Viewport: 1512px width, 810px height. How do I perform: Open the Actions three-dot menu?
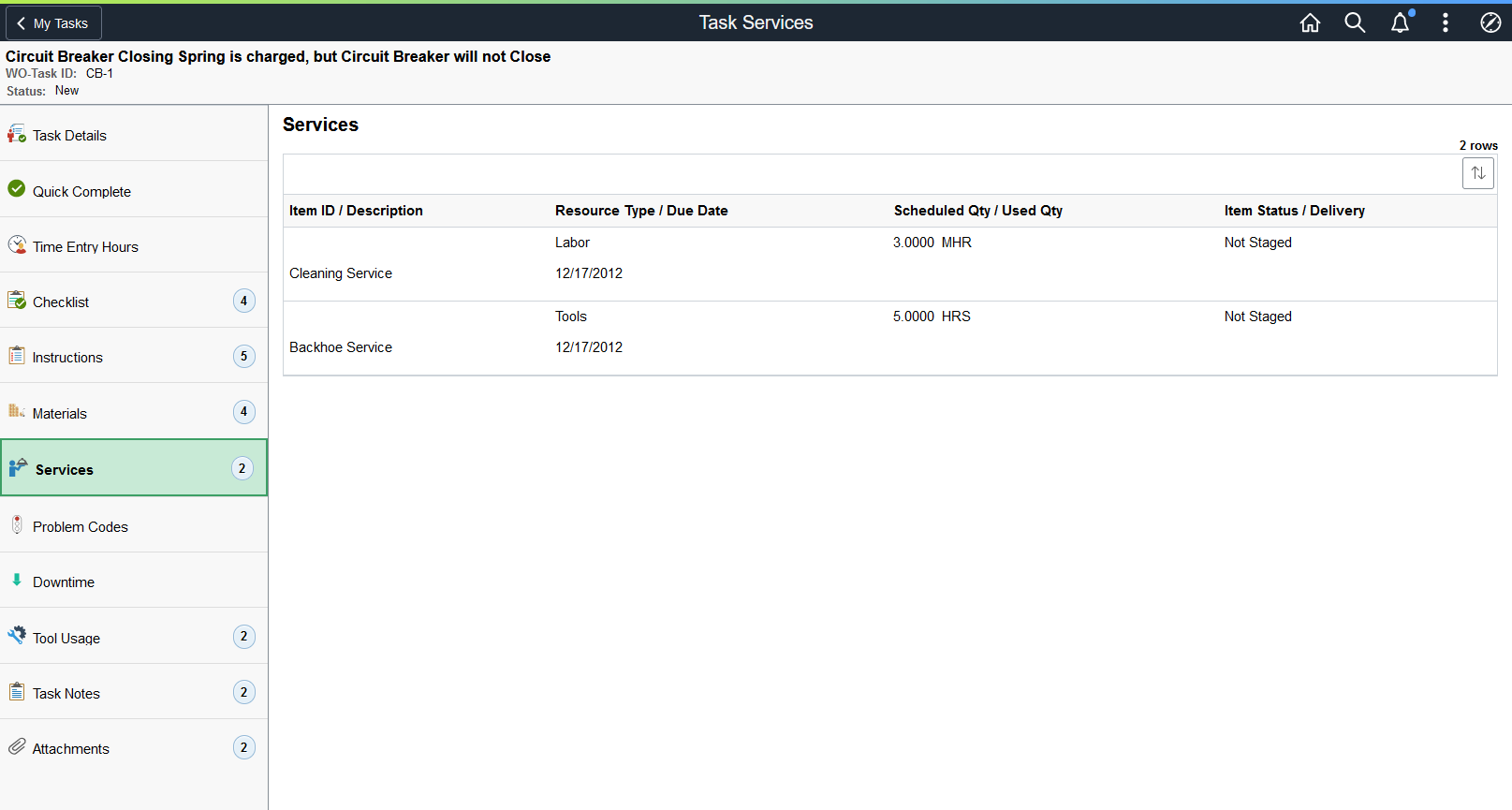click(1446, 22)
